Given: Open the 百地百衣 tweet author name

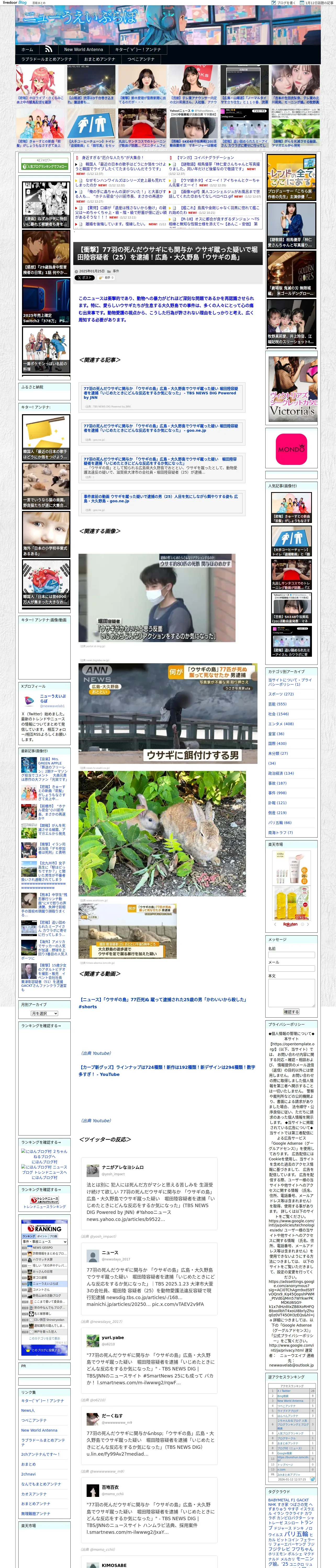Looking at the screenshot, I should tap(110, 1486).
